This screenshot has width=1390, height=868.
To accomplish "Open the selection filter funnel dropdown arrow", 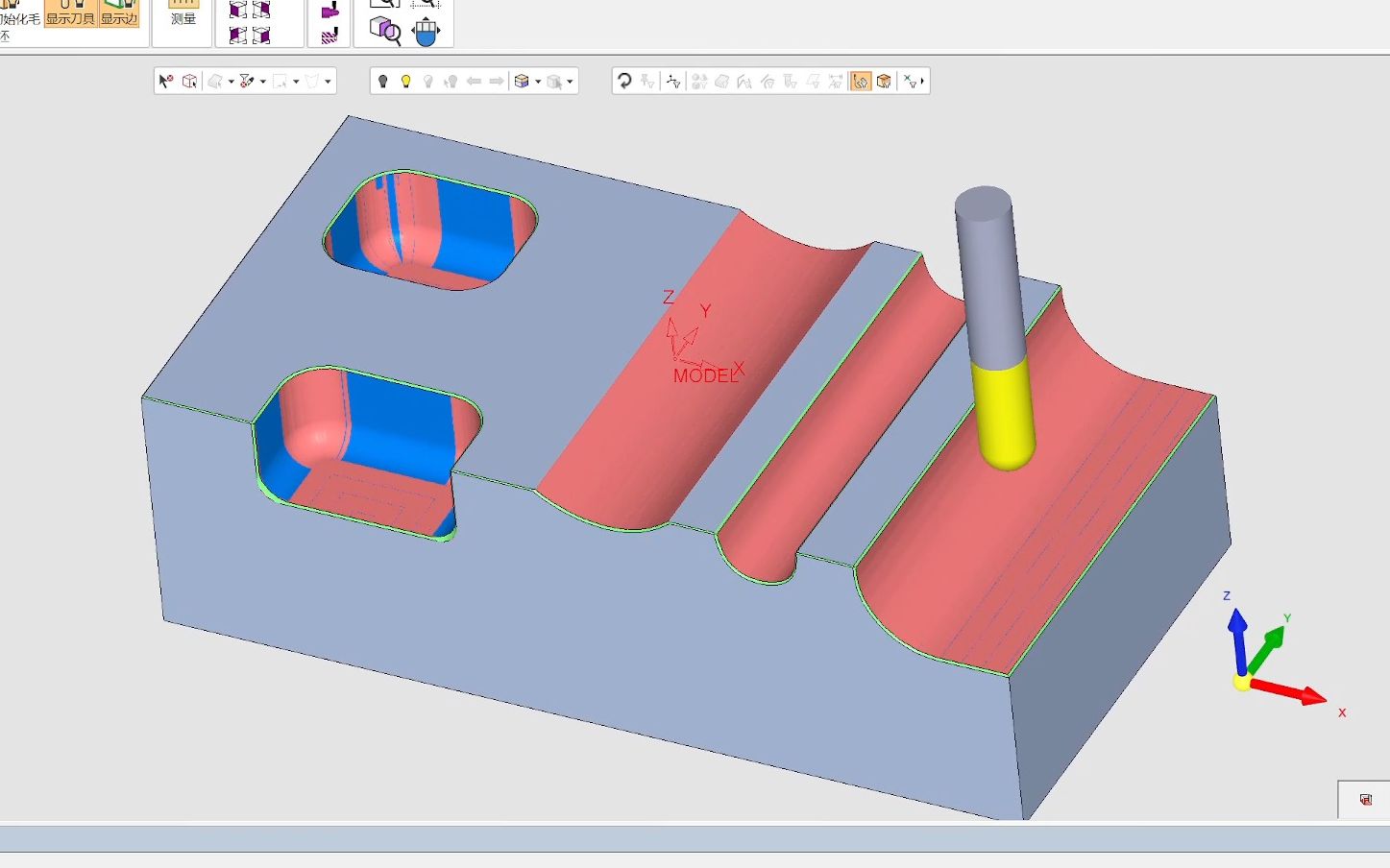I will point(263,82).
